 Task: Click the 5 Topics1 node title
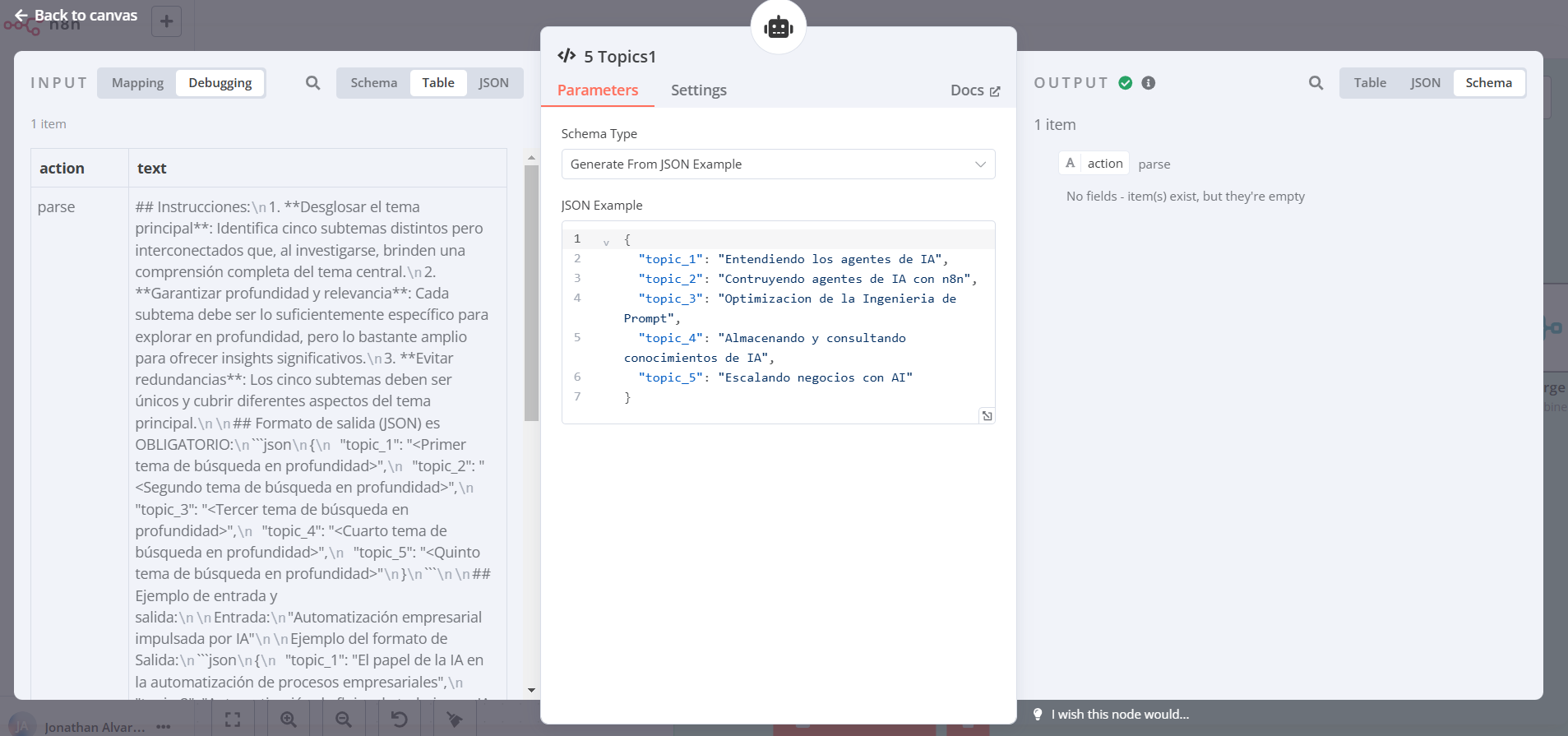[x=620, y=57]
